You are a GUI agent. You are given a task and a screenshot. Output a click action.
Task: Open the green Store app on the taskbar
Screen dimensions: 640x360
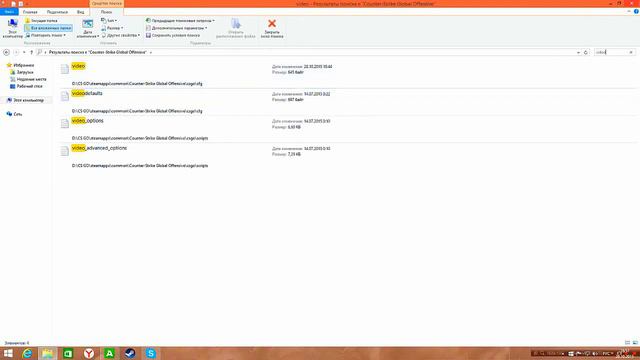tap(68, 353)
